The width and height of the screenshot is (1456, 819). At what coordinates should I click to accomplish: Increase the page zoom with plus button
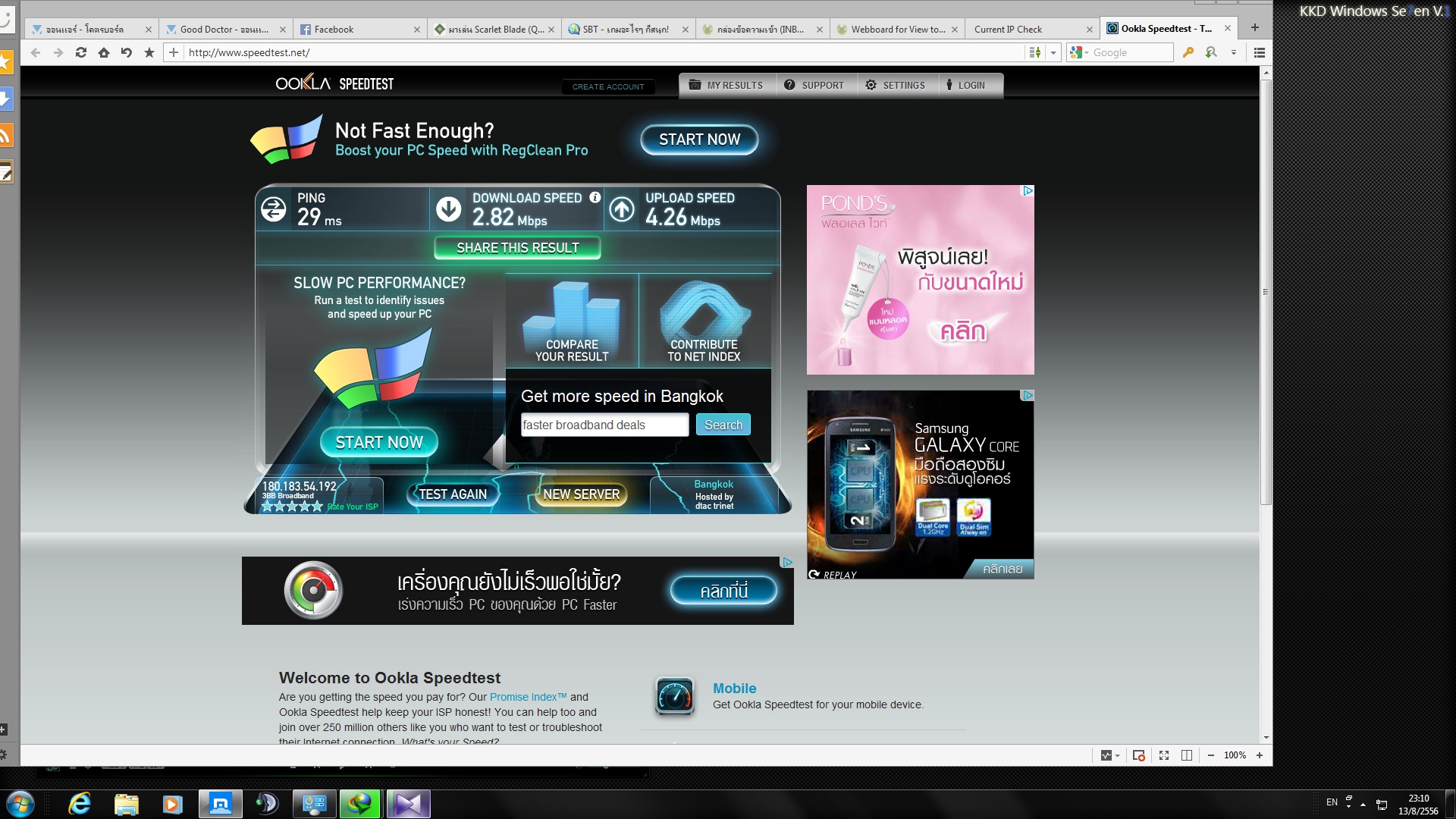pyautogui.click(x=1260, y=755)
